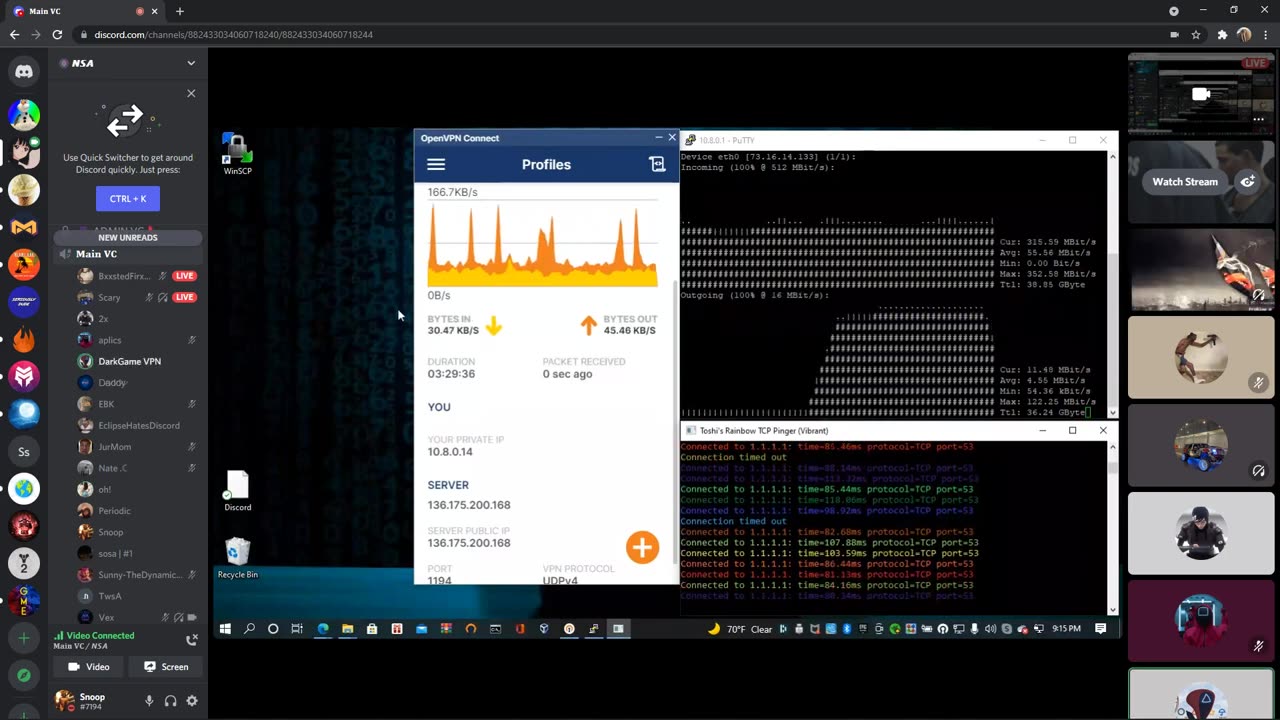Click the OpenVPN traffic graph

pyautogui.click(x=543, y=245)
